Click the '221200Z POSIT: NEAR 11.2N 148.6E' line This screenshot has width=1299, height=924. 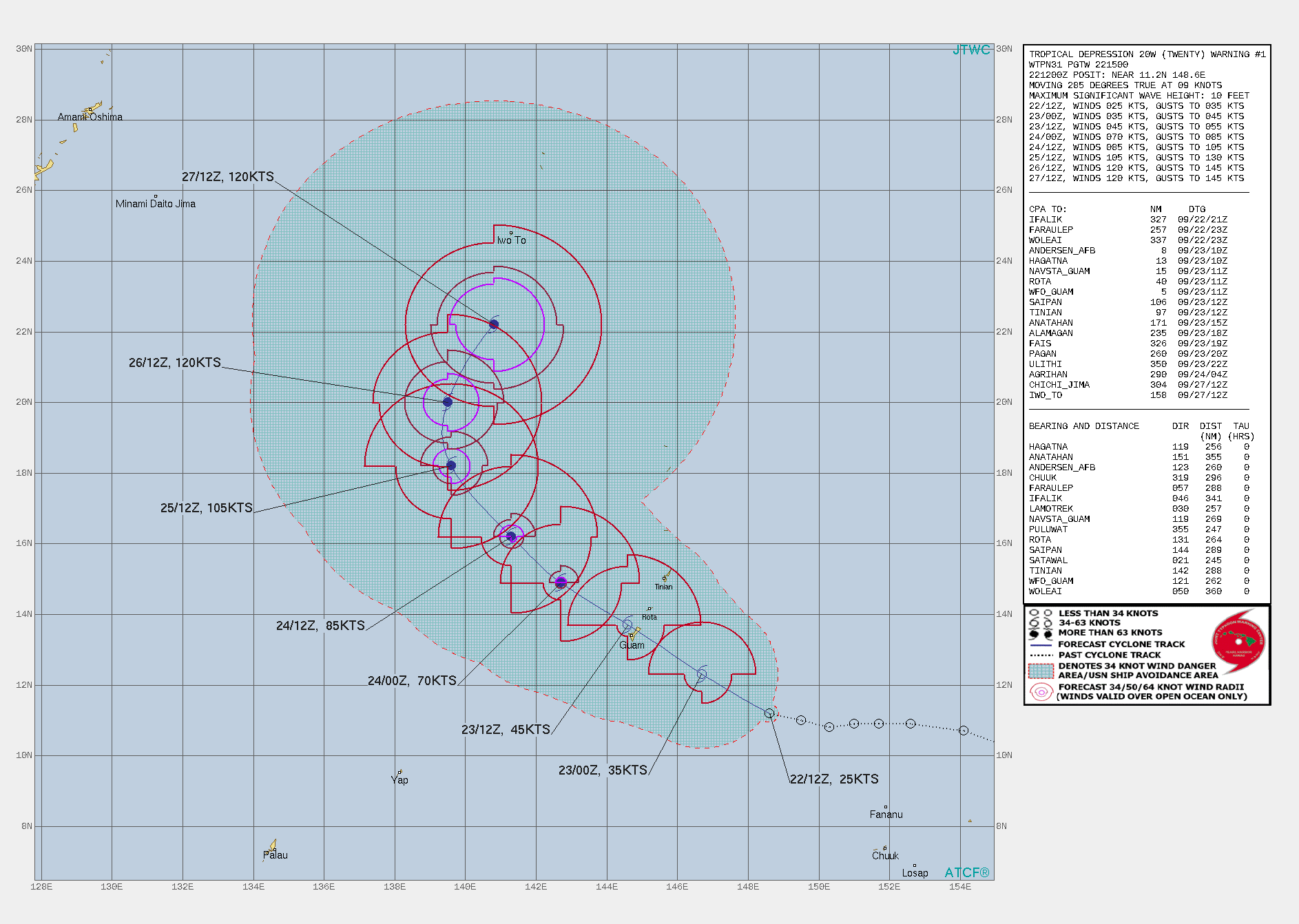1117,75
